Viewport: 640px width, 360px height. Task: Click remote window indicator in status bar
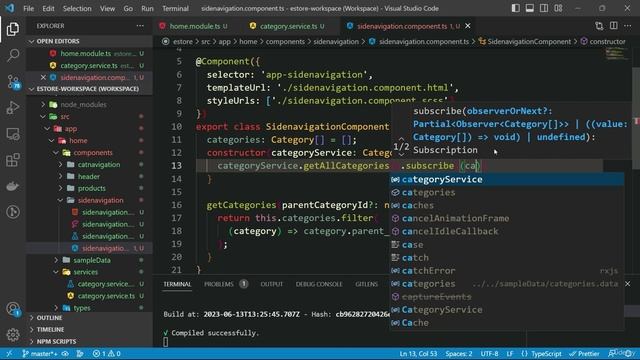coord(9,353)
